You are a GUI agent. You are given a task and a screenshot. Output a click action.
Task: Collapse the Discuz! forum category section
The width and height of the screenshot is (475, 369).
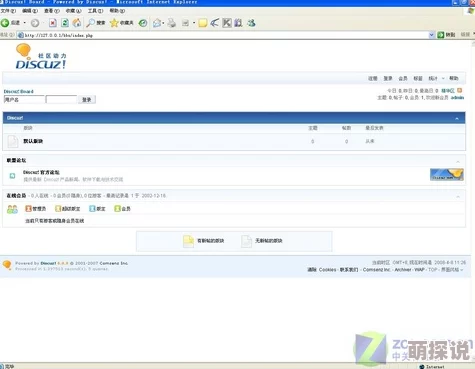coord(457,118)
